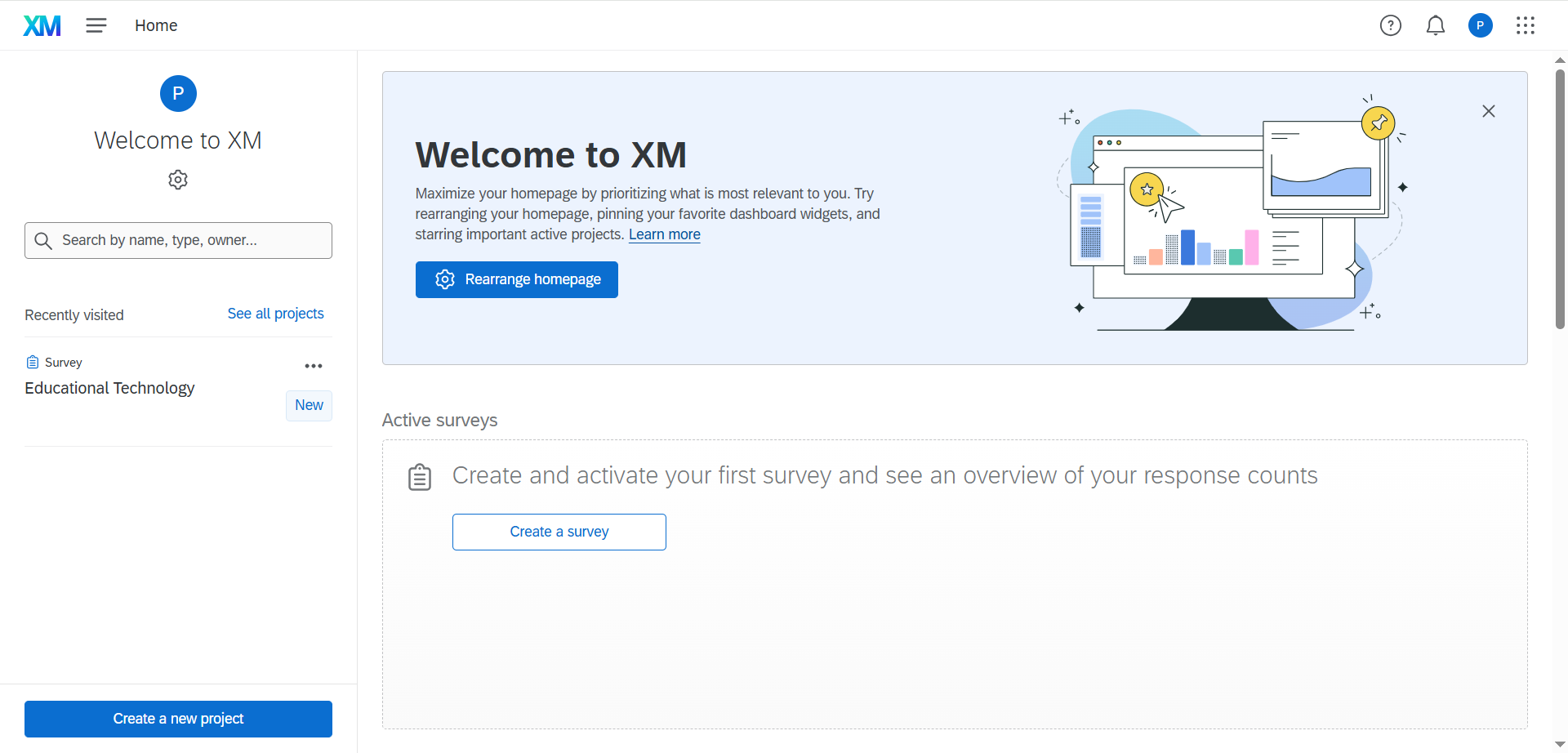The height and width of the screenshot is (753, 1568).
Task: Open the account avatar in top bar
Action: tap(1480, 25)
